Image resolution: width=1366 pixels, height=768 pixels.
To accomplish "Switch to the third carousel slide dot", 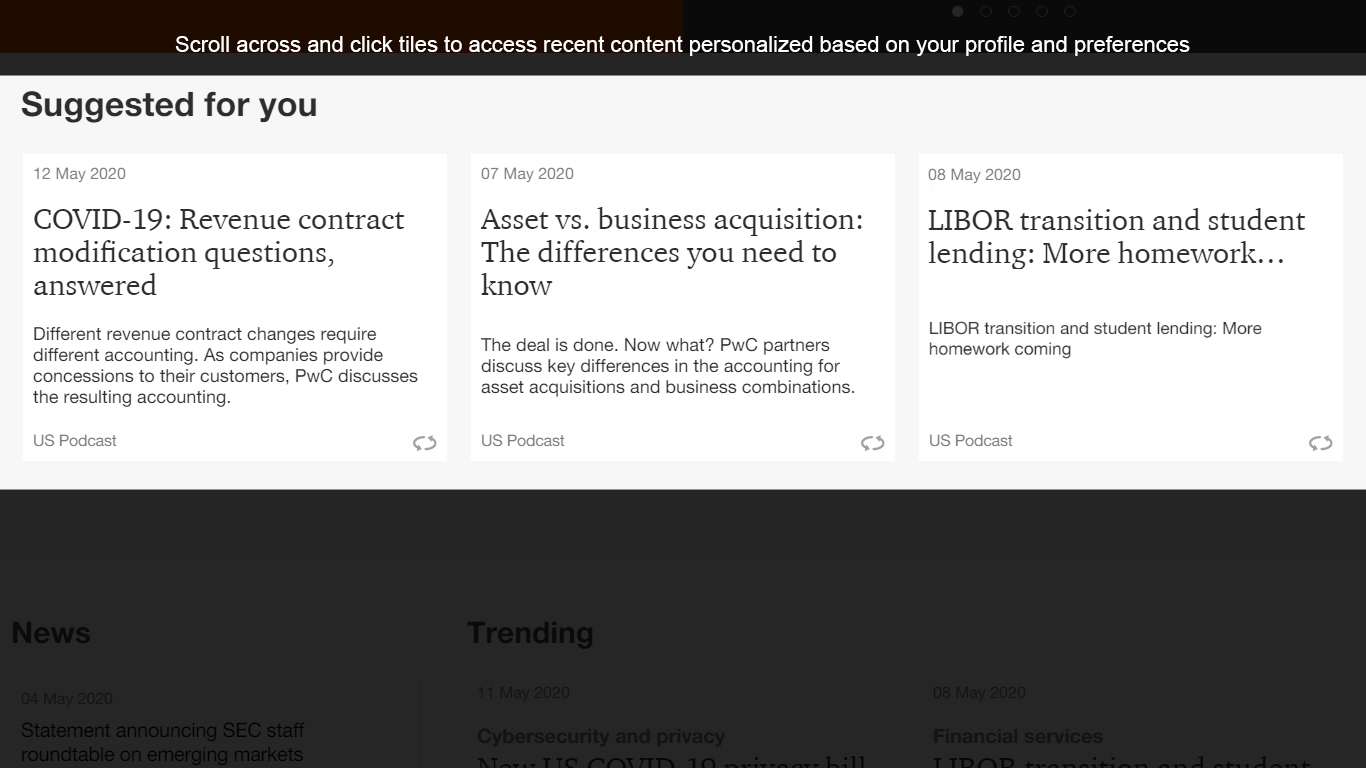I will click(1014, 11).
